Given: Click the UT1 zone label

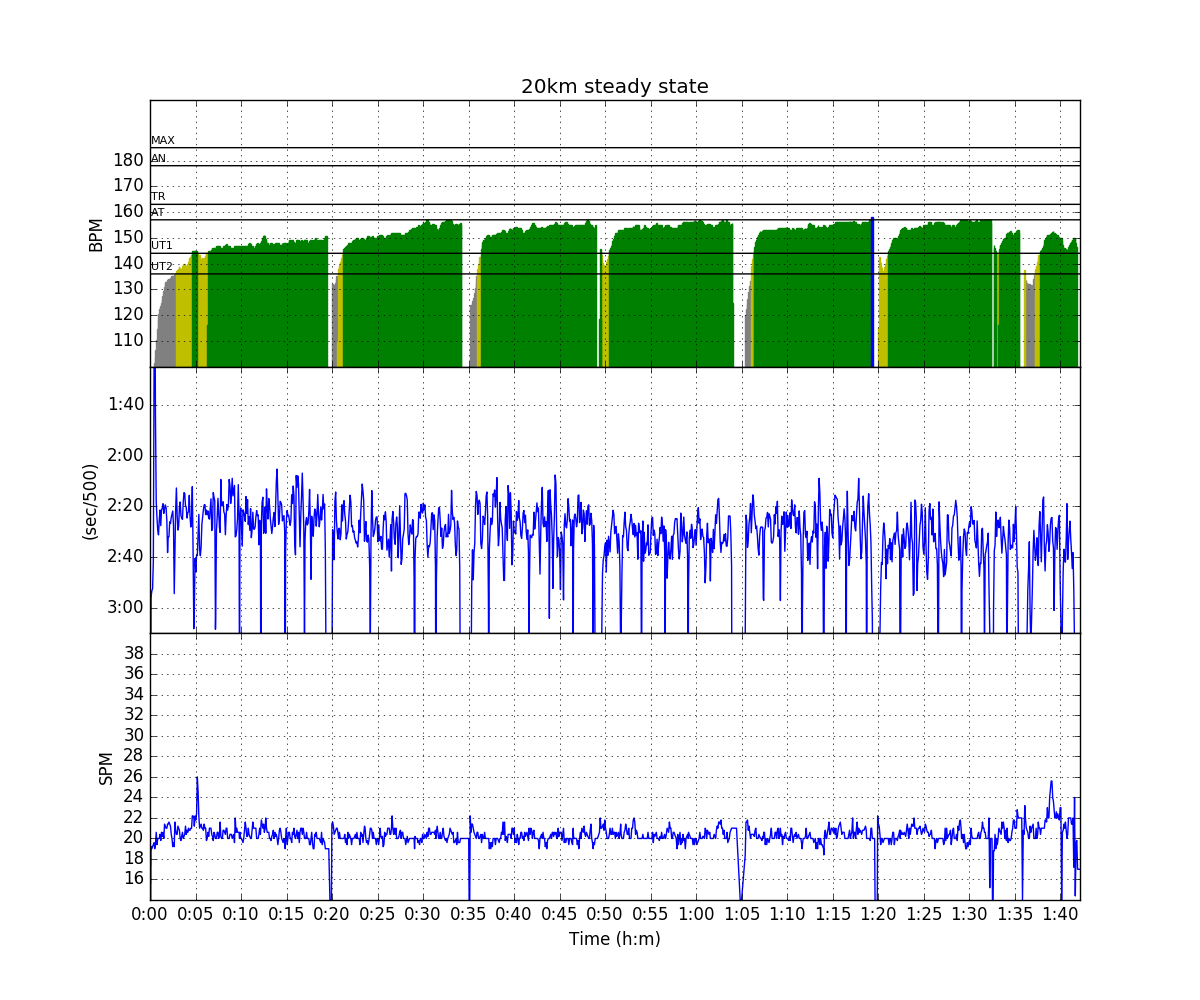Looking at the screenshot, I should coord(161,246).
